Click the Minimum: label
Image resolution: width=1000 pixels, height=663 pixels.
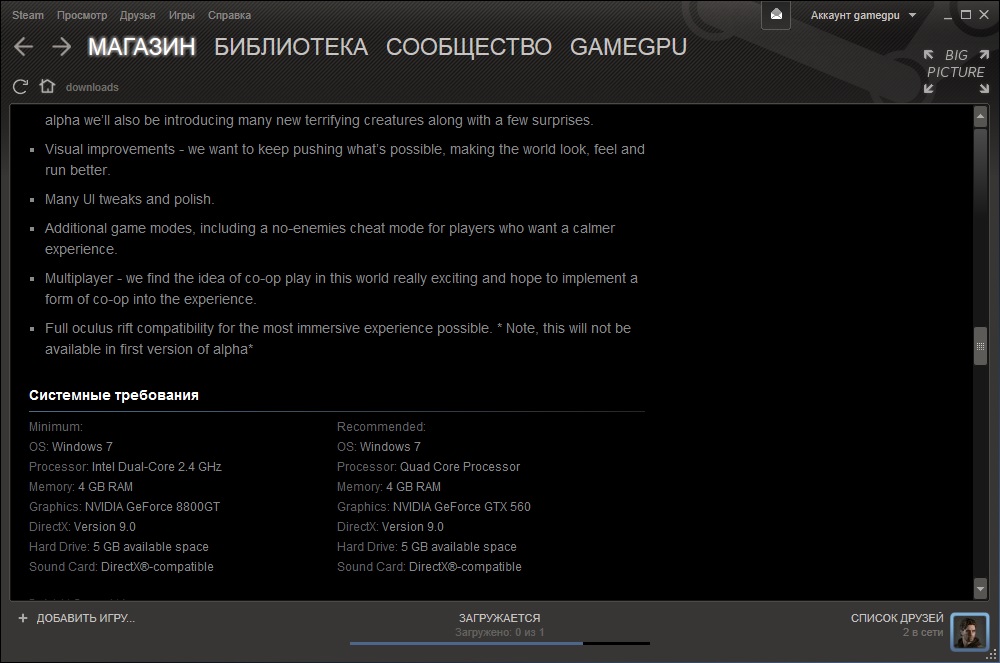pos(55,426)
